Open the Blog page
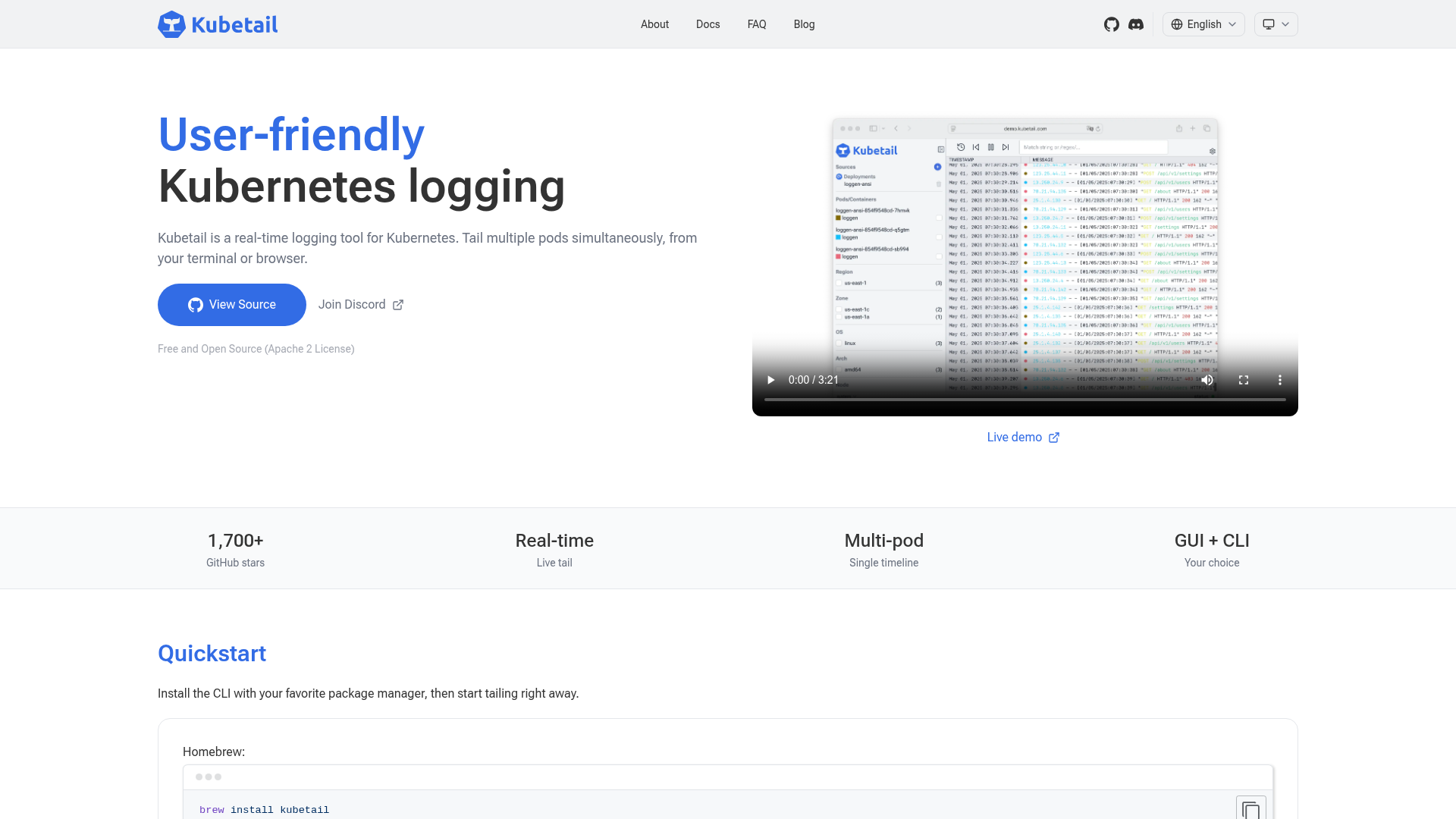1456x819 pixels. [x=805, y=24]
